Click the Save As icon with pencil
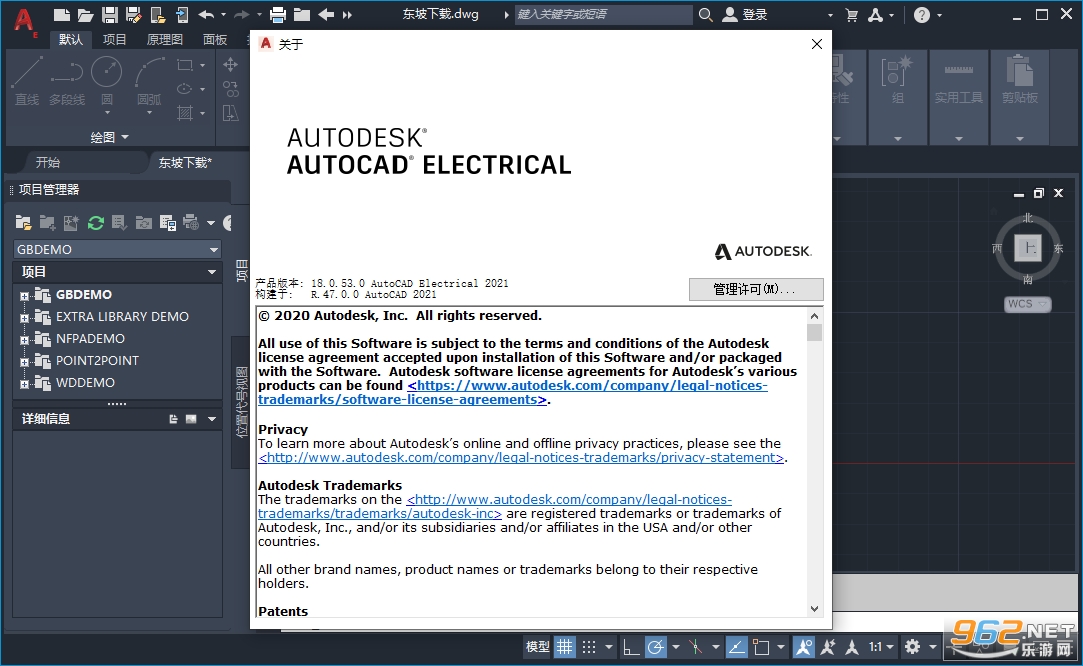Image resolution: width=1083 pixels, height=666 pixels. pos(133,15)
